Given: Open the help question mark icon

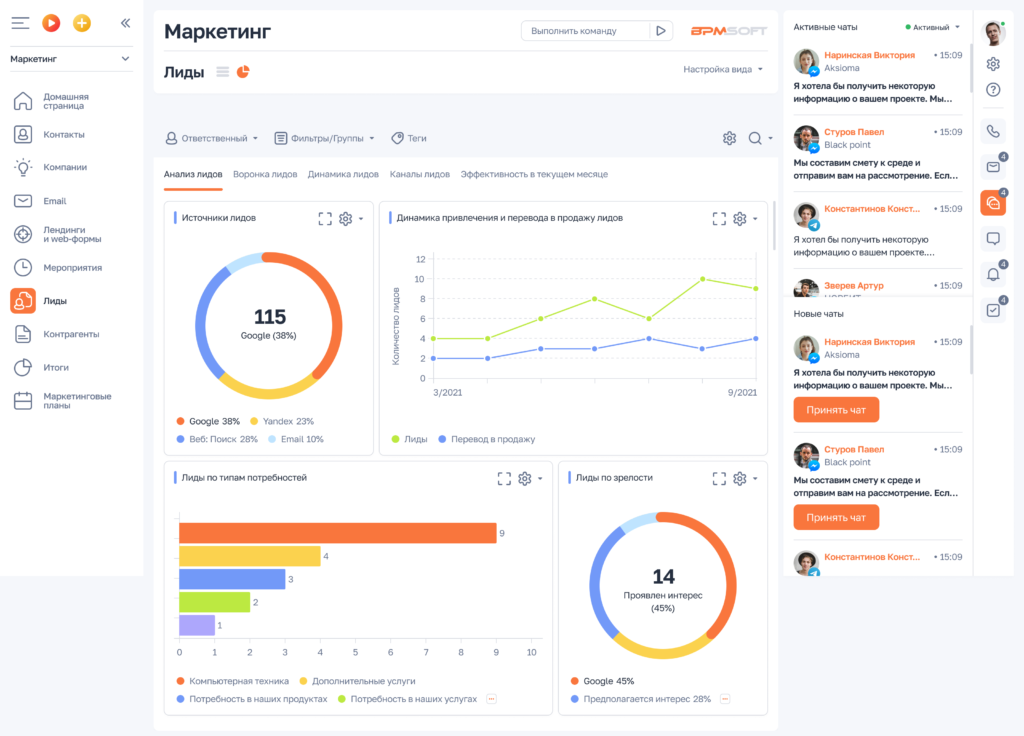Looking at the screenshot, I should (x=993, y=89).
